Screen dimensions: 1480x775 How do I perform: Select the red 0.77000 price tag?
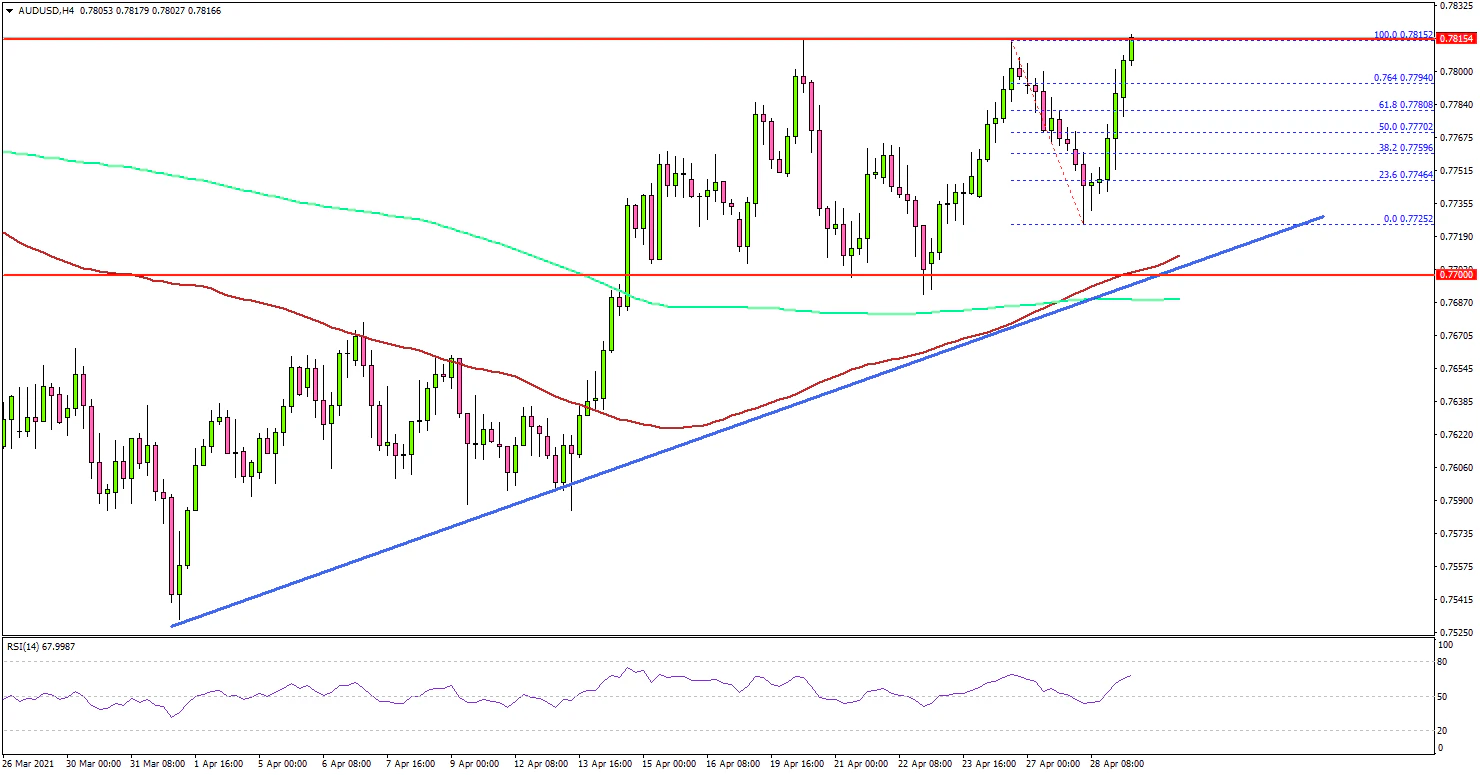coord(1455,273)
